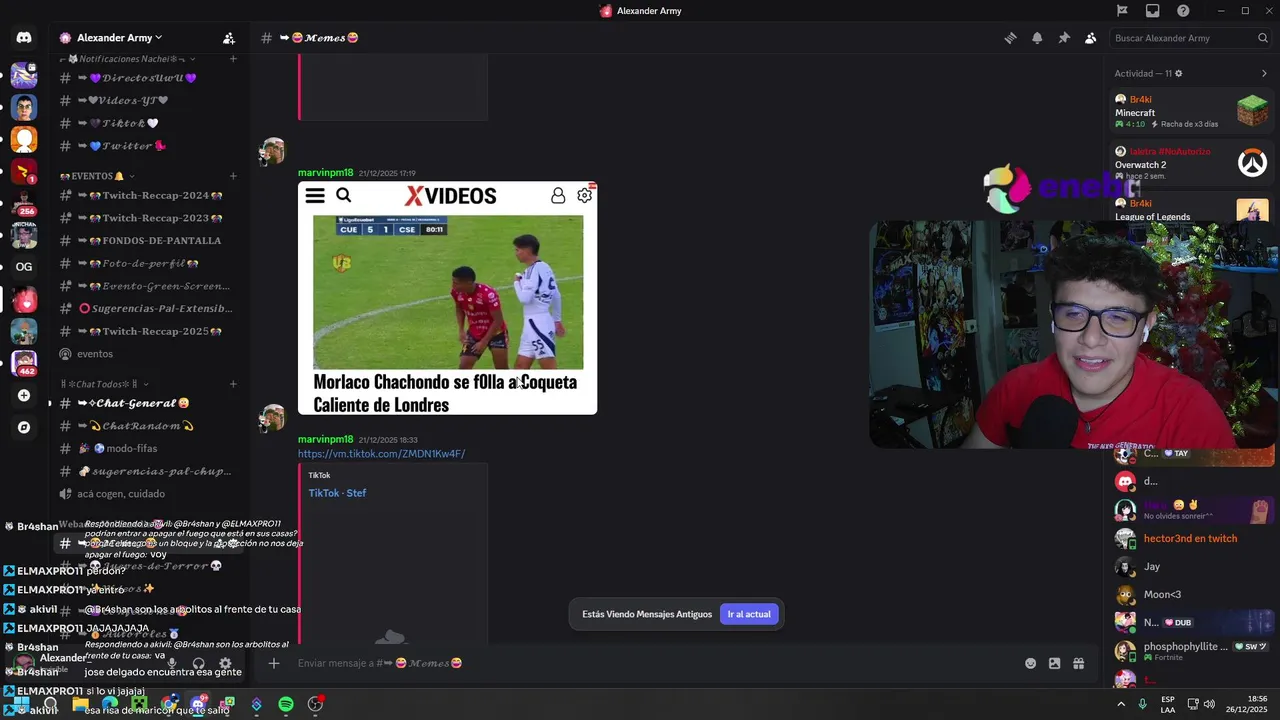Click the Ir al actual button

(x=748, y=614)
